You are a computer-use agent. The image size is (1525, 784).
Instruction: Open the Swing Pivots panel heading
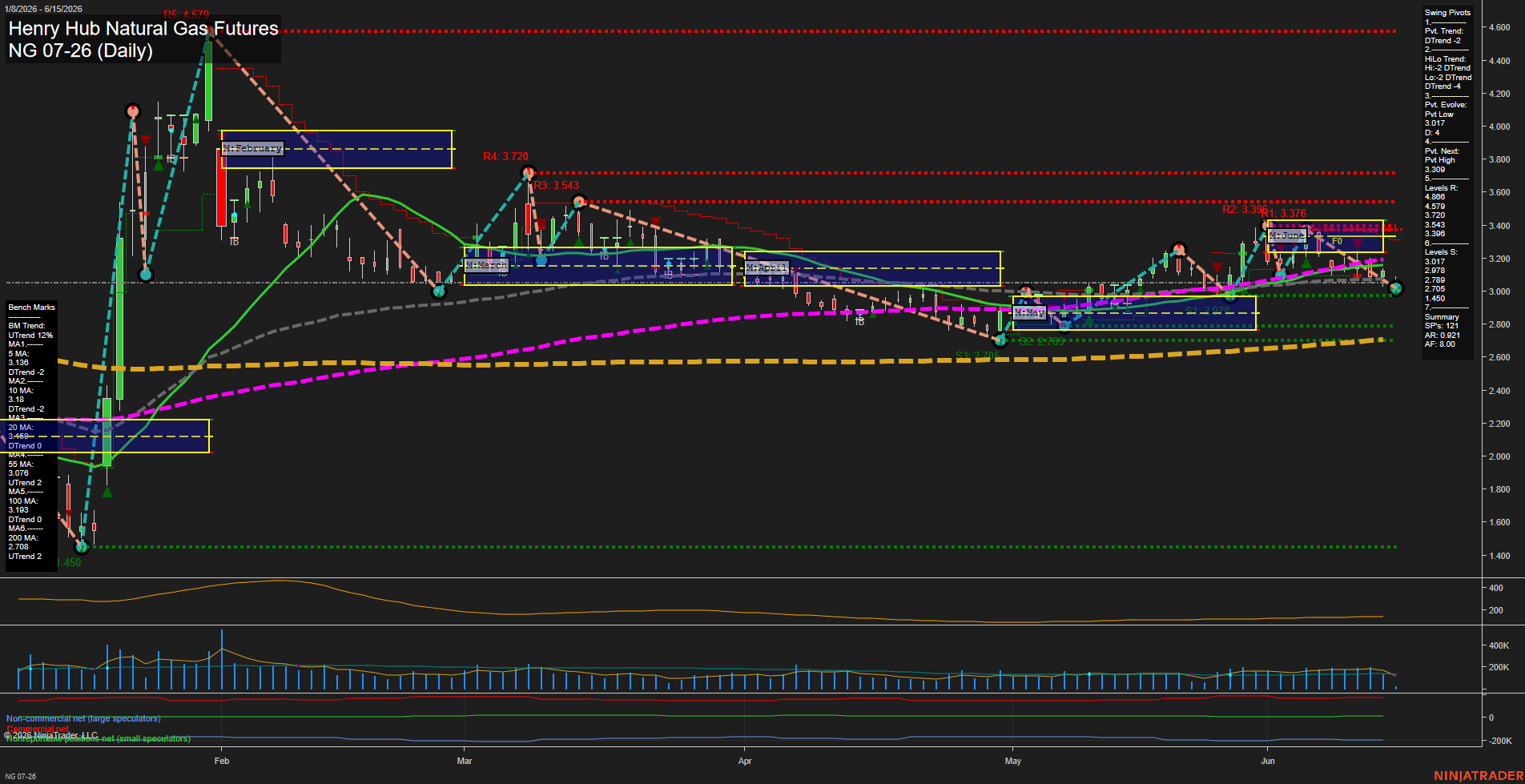point(1447,13)
